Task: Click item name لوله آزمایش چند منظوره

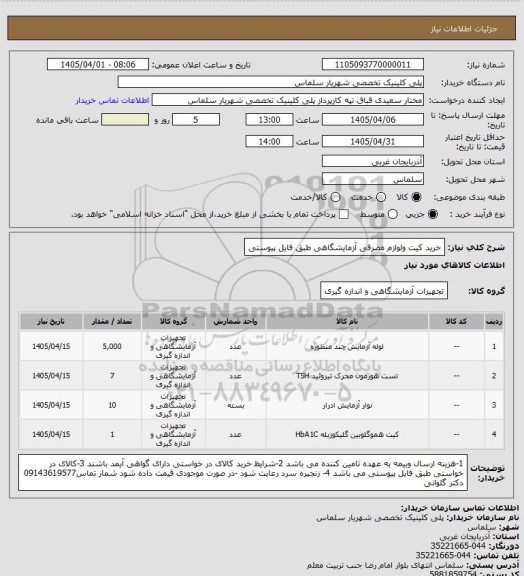Action: (x=347, y=346)
